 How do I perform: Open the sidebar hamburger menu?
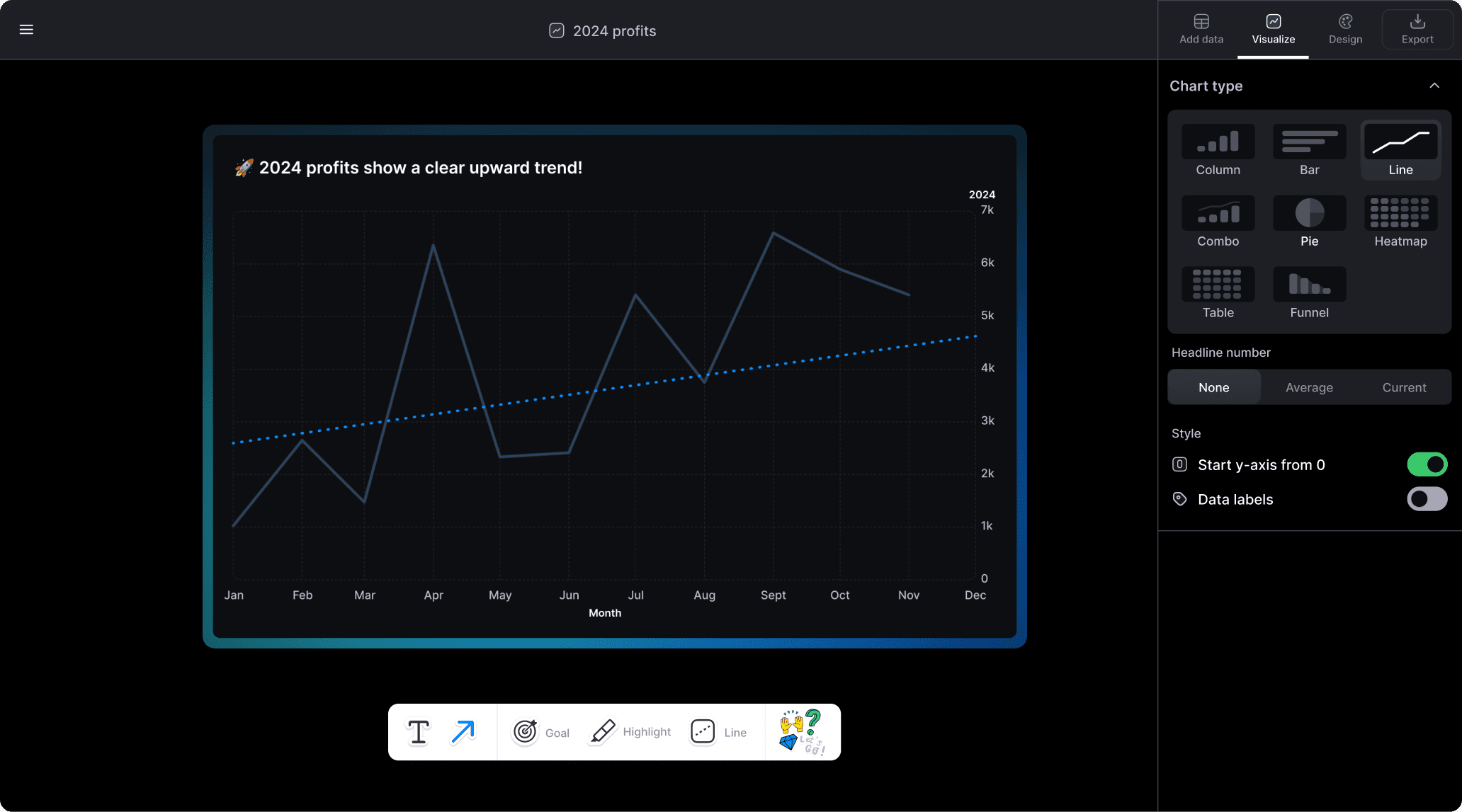(x=26, y=29)
